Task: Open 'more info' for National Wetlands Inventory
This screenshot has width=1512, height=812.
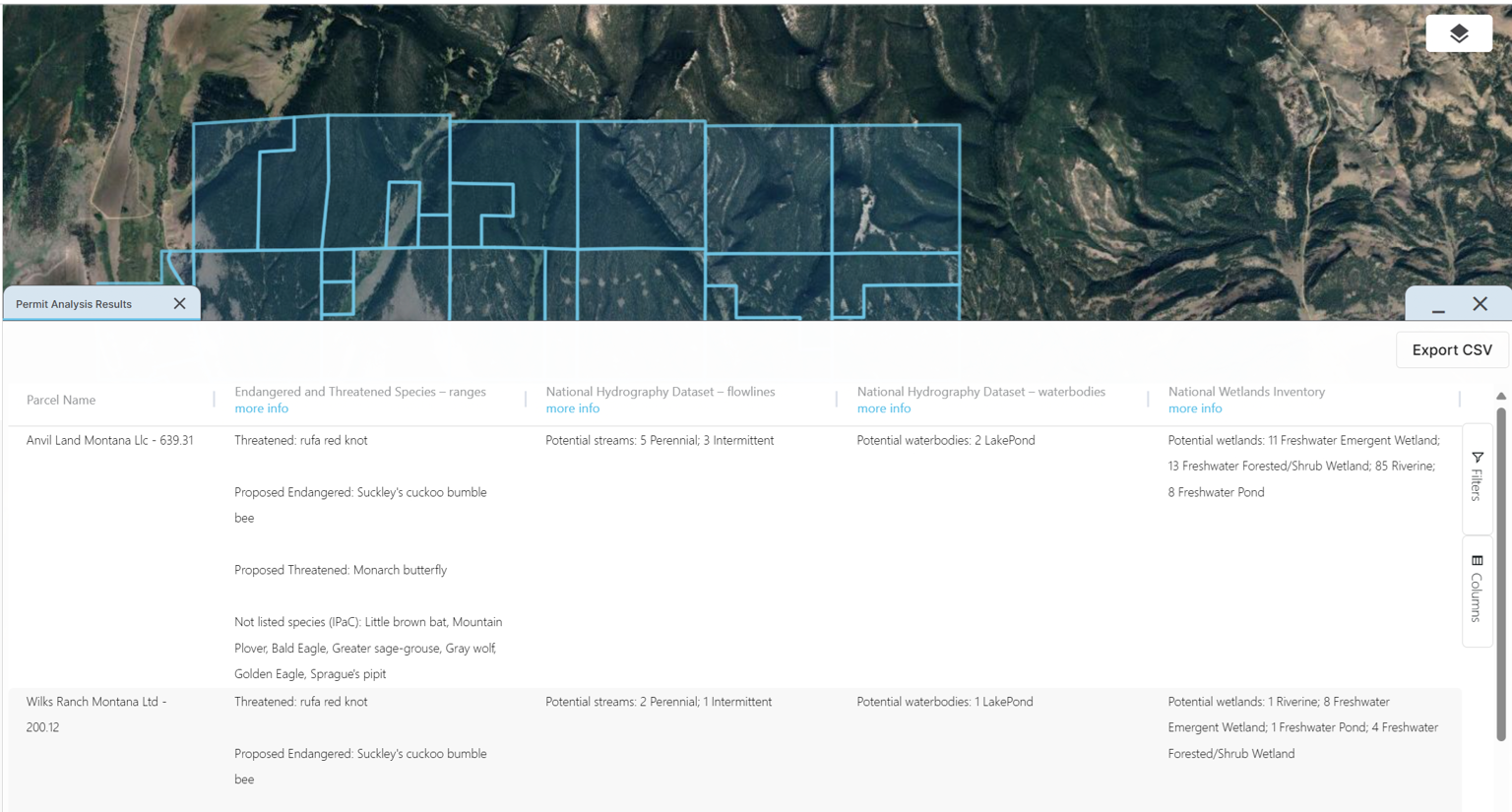Action: [x=1194, y=407]
